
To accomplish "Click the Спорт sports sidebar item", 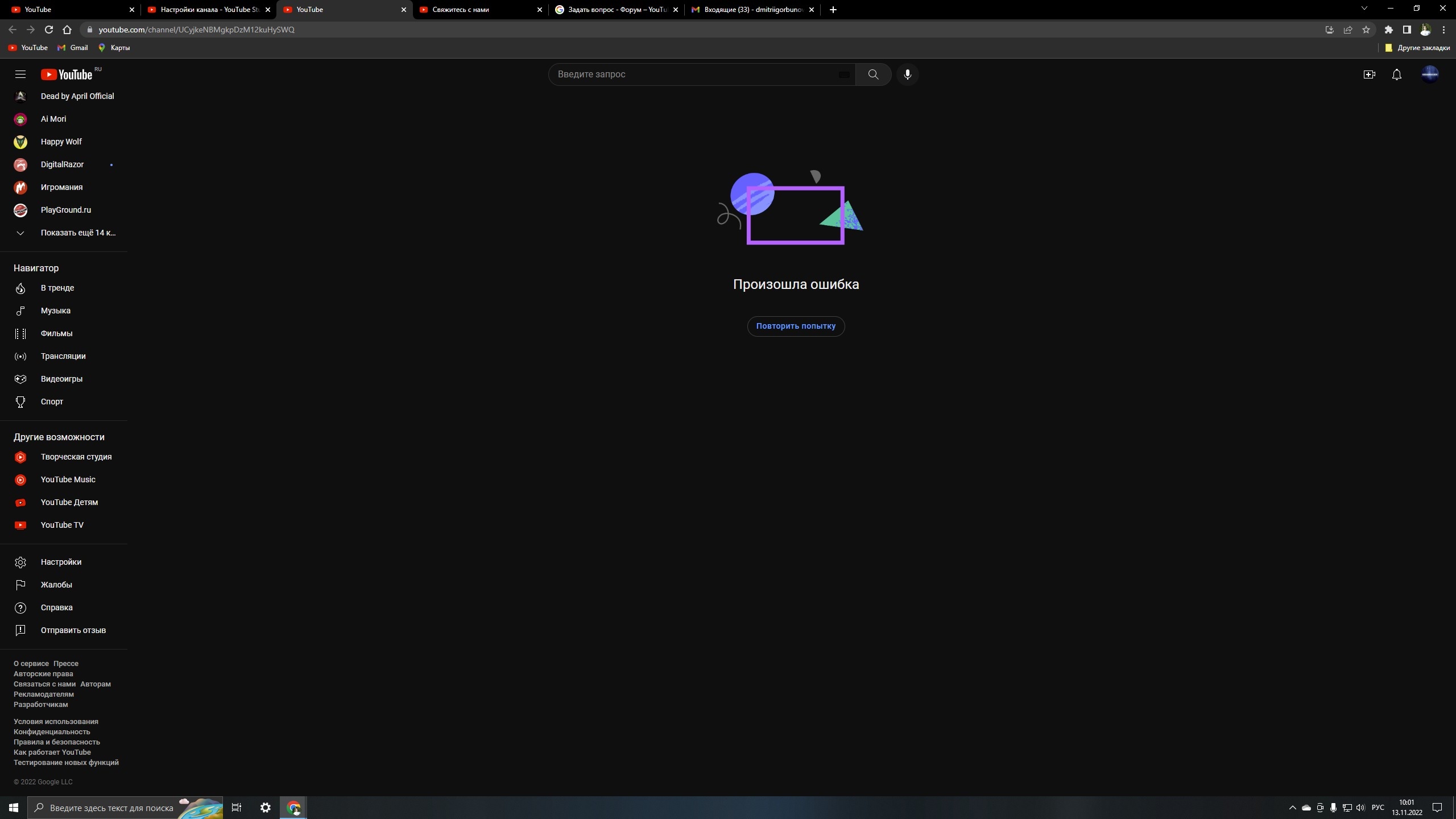I will [x=52, y=401].
